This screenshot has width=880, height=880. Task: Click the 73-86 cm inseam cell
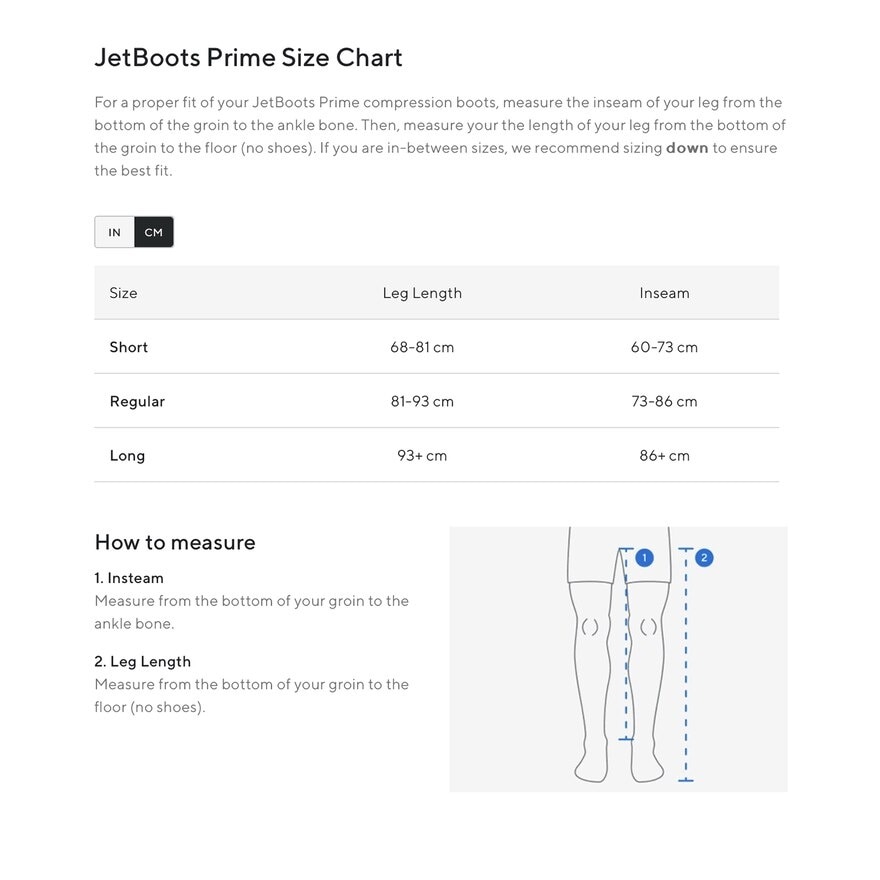click(x=664, y=401)
